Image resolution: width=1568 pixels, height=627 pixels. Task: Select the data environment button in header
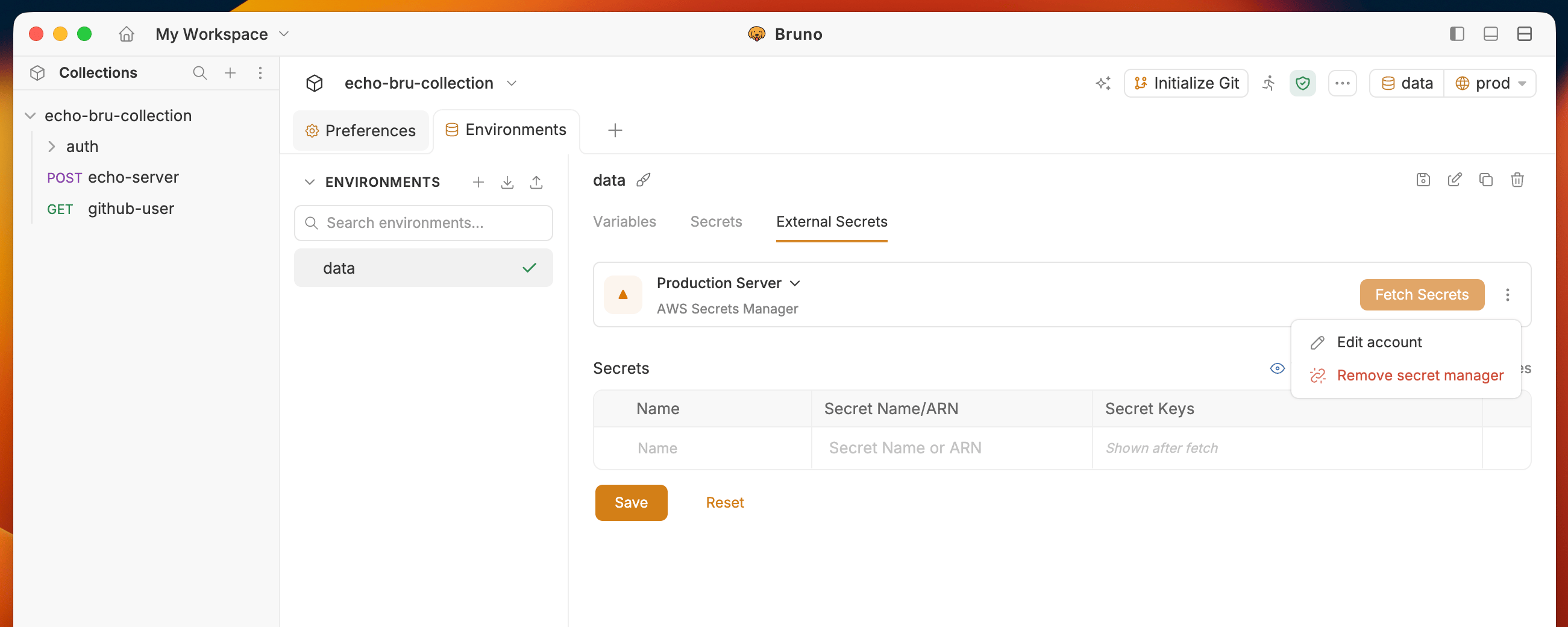coord(1406,83)
